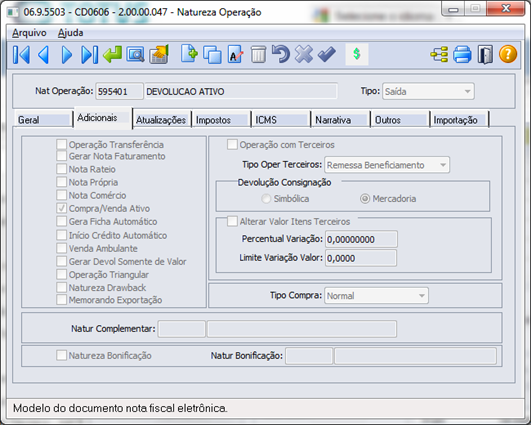
Task: Open help with the orange question mark icon
Action: click(x=508, y=54)
